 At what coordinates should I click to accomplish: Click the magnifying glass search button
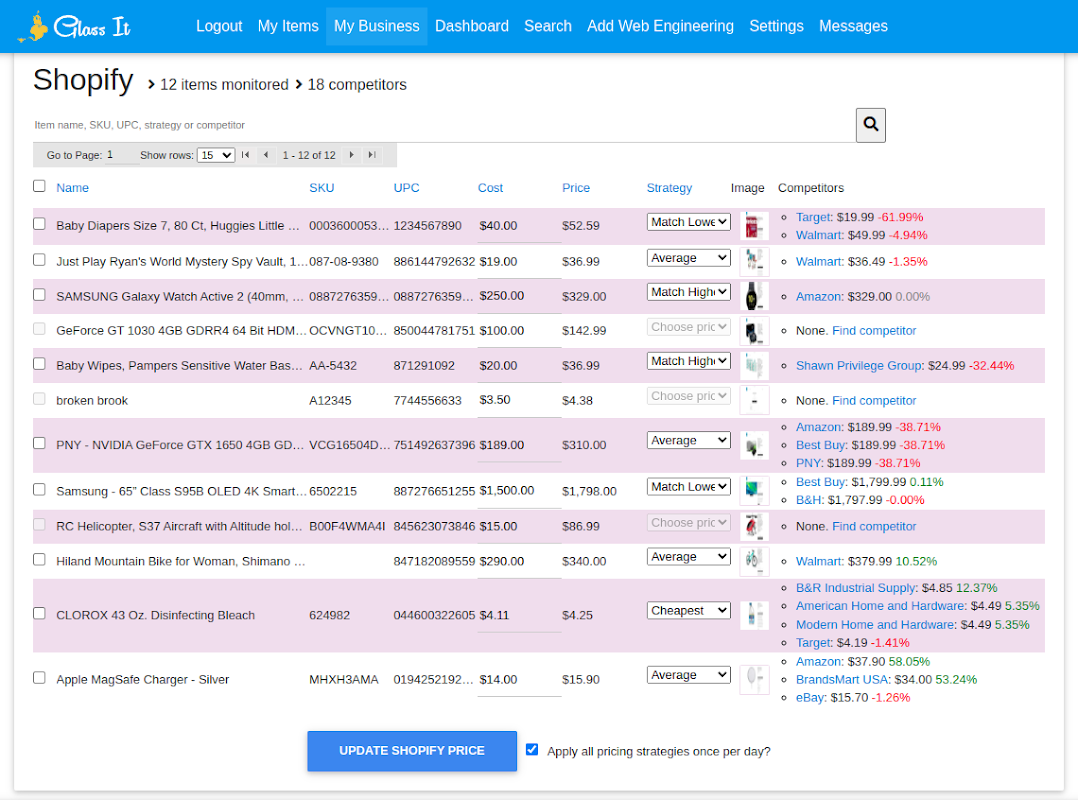[870, 125]
